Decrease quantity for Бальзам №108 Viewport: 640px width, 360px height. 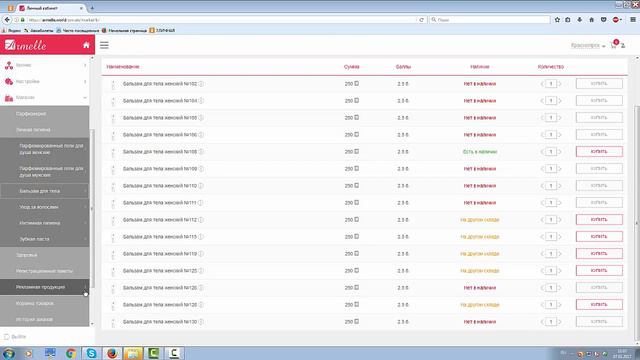(x=542, y=152)
